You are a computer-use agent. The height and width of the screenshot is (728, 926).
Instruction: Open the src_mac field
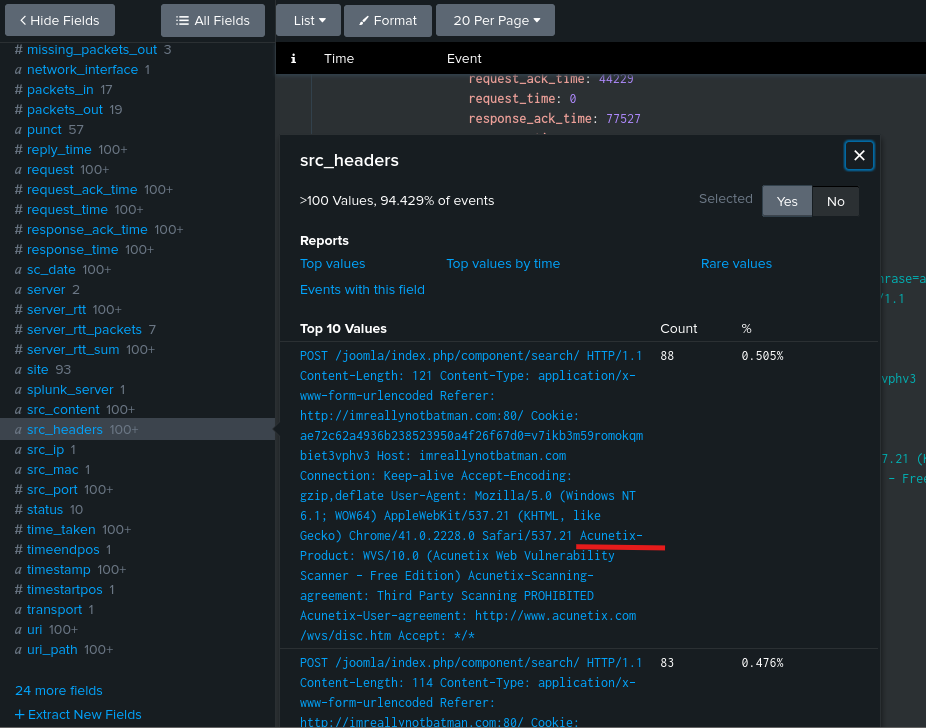coord(53,470)
